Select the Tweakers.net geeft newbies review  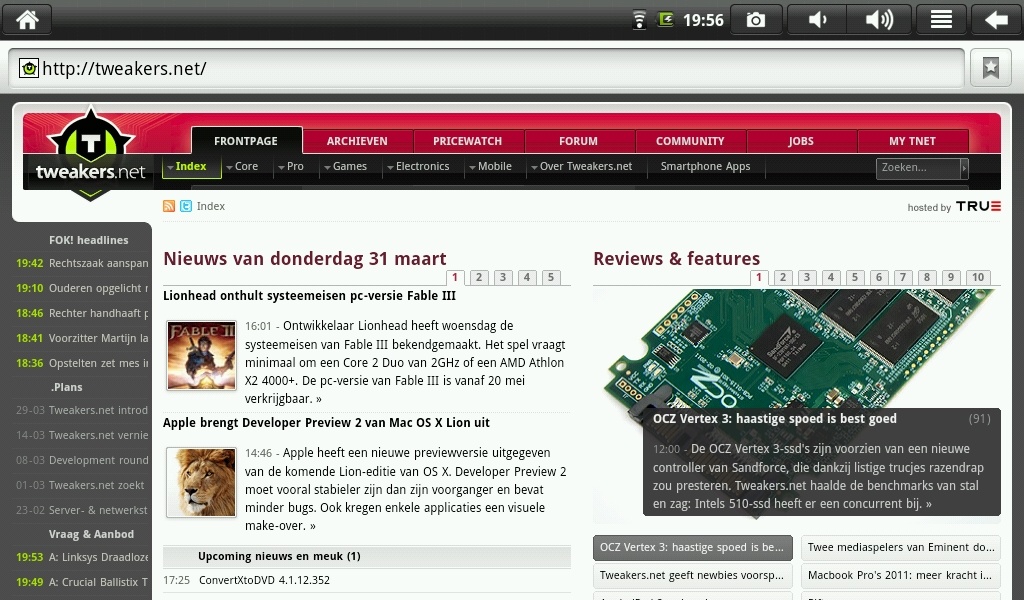coord(692,576)
